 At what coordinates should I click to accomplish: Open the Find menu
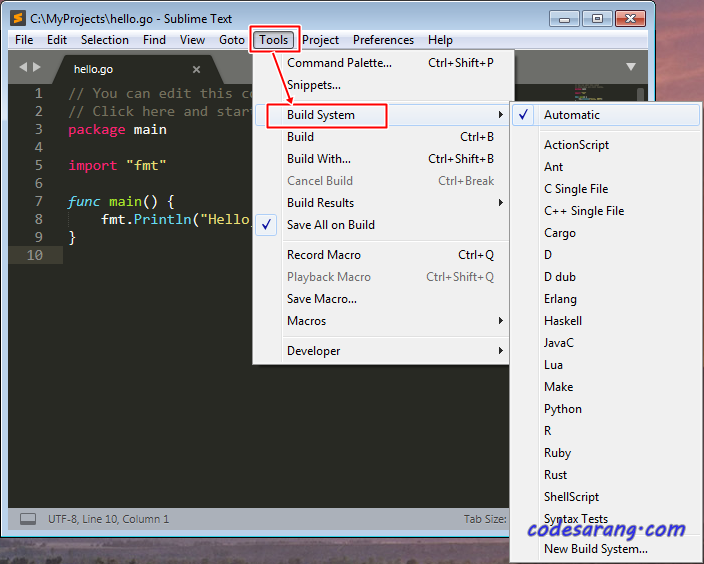[154, 40]
